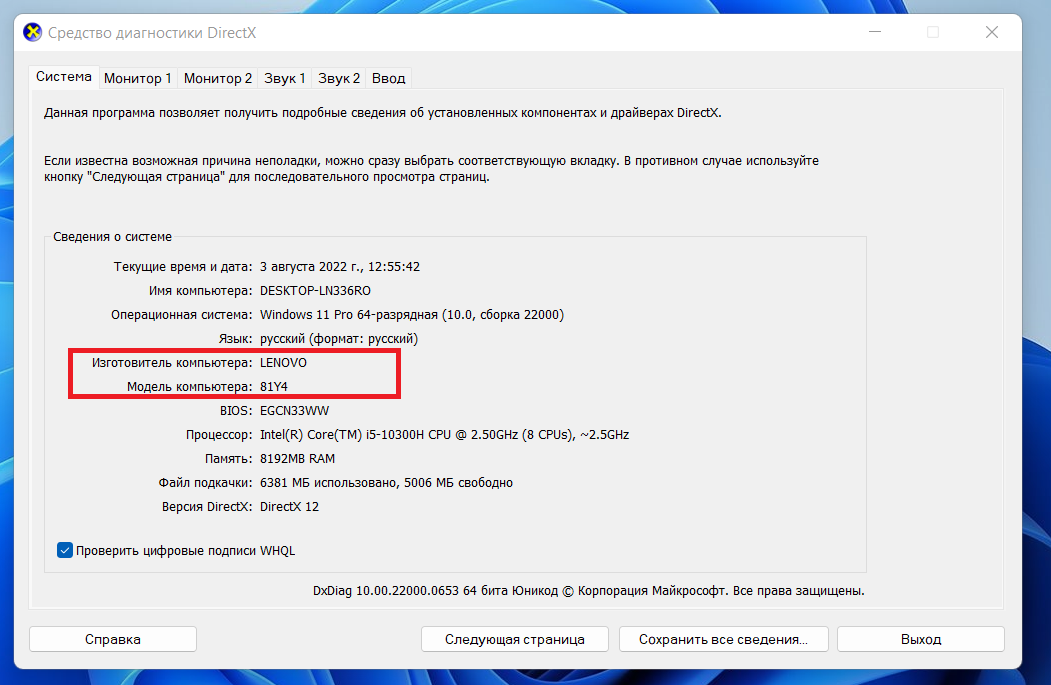Screen dimensions: 1051x685
Task: Open the Монитор 2 tab
Action: (218, 78)
